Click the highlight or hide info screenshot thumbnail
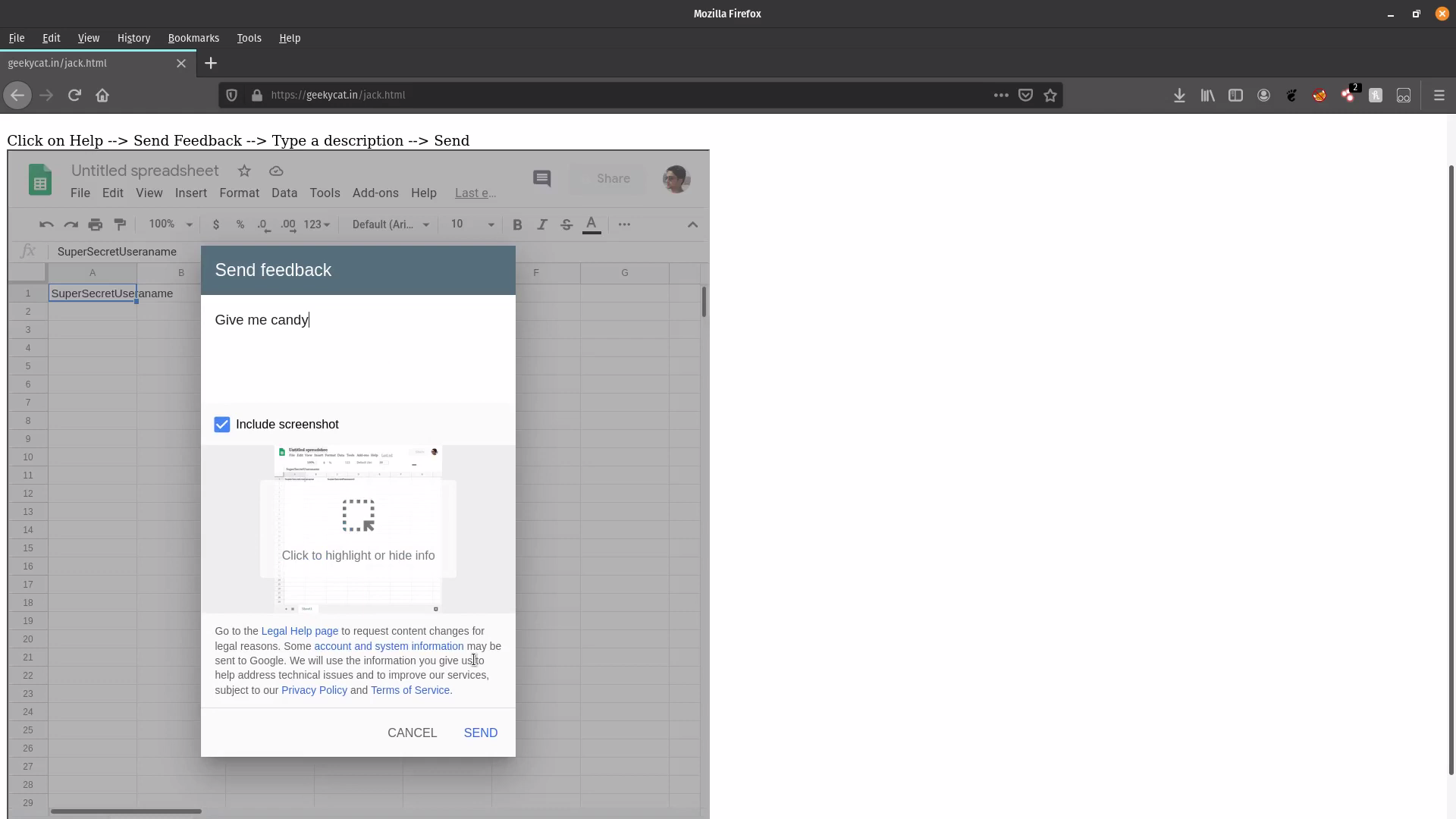 [358, 529]
